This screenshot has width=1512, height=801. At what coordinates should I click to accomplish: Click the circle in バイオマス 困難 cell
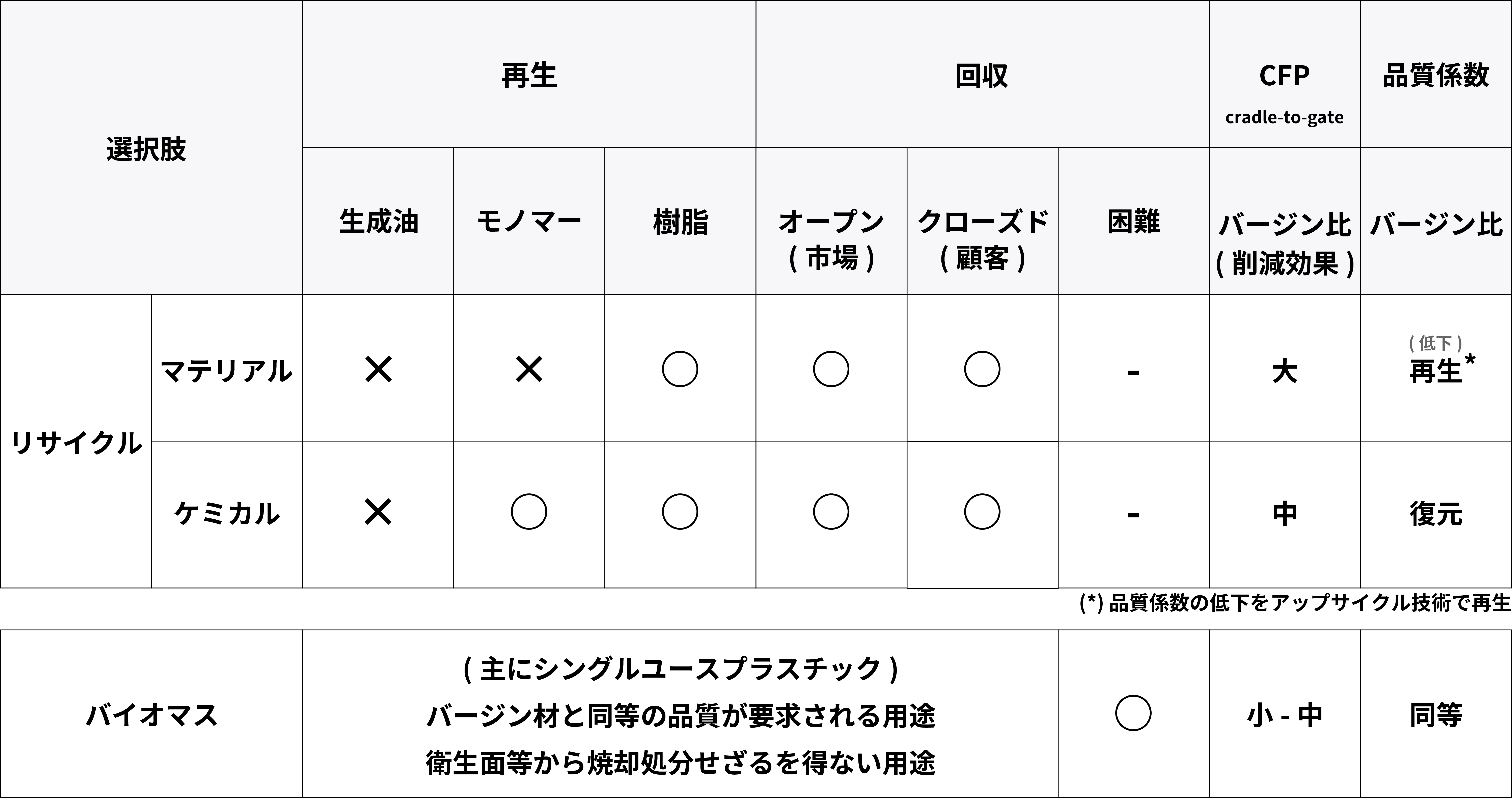pos(1133,713)
